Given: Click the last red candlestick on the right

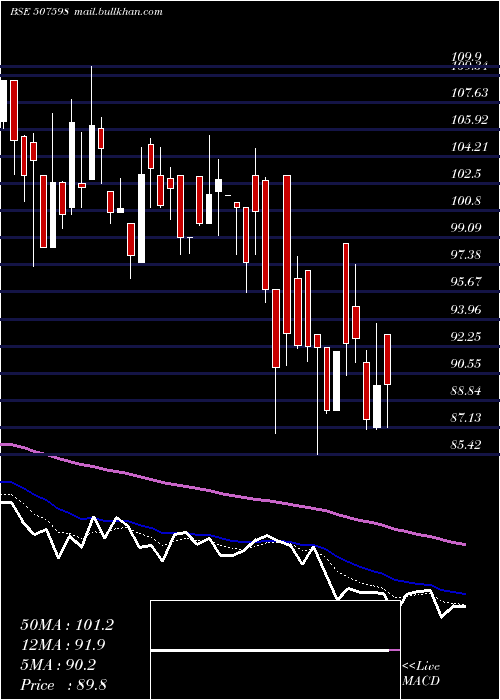Looking at the screenshot, I should 388,359.
